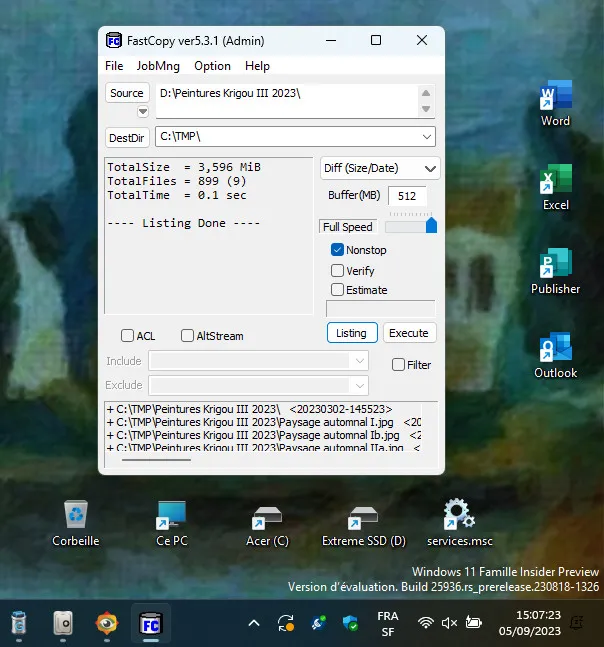Click the satellite tray icon
604x647 pixels.
318,623
